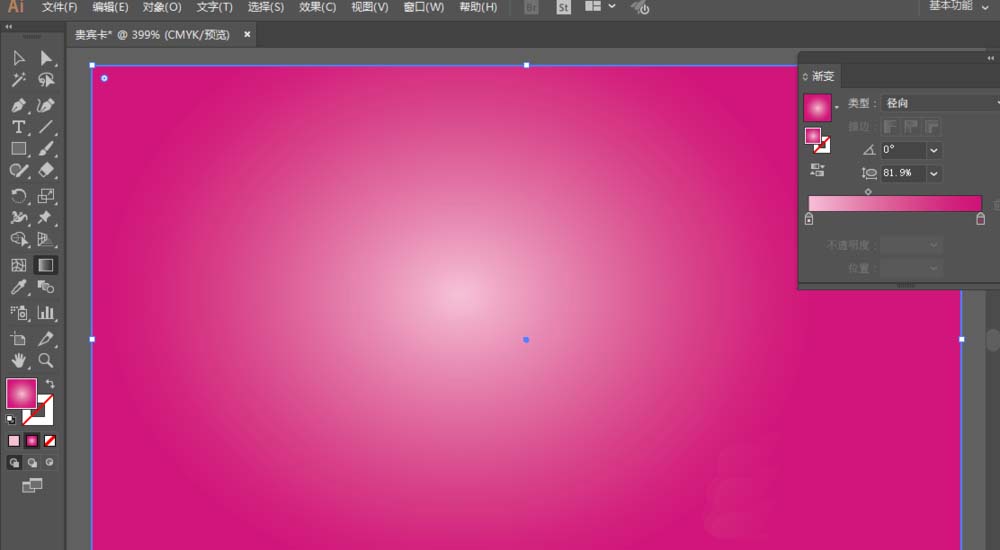This screenshot has height=550, width=1000.
Task: Choose the Rectangle tool
Action: pos(18,149)
